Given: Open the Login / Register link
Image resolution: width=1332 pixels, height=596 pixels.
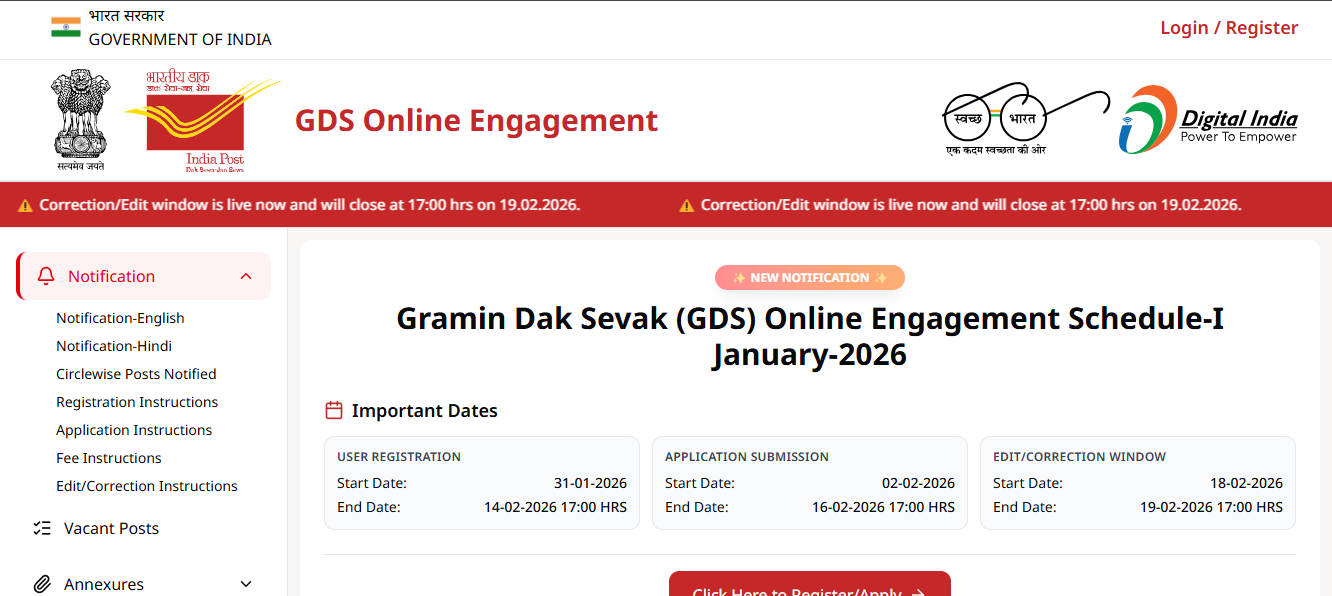Looking at the screenshot, I should pos(1229,27).
